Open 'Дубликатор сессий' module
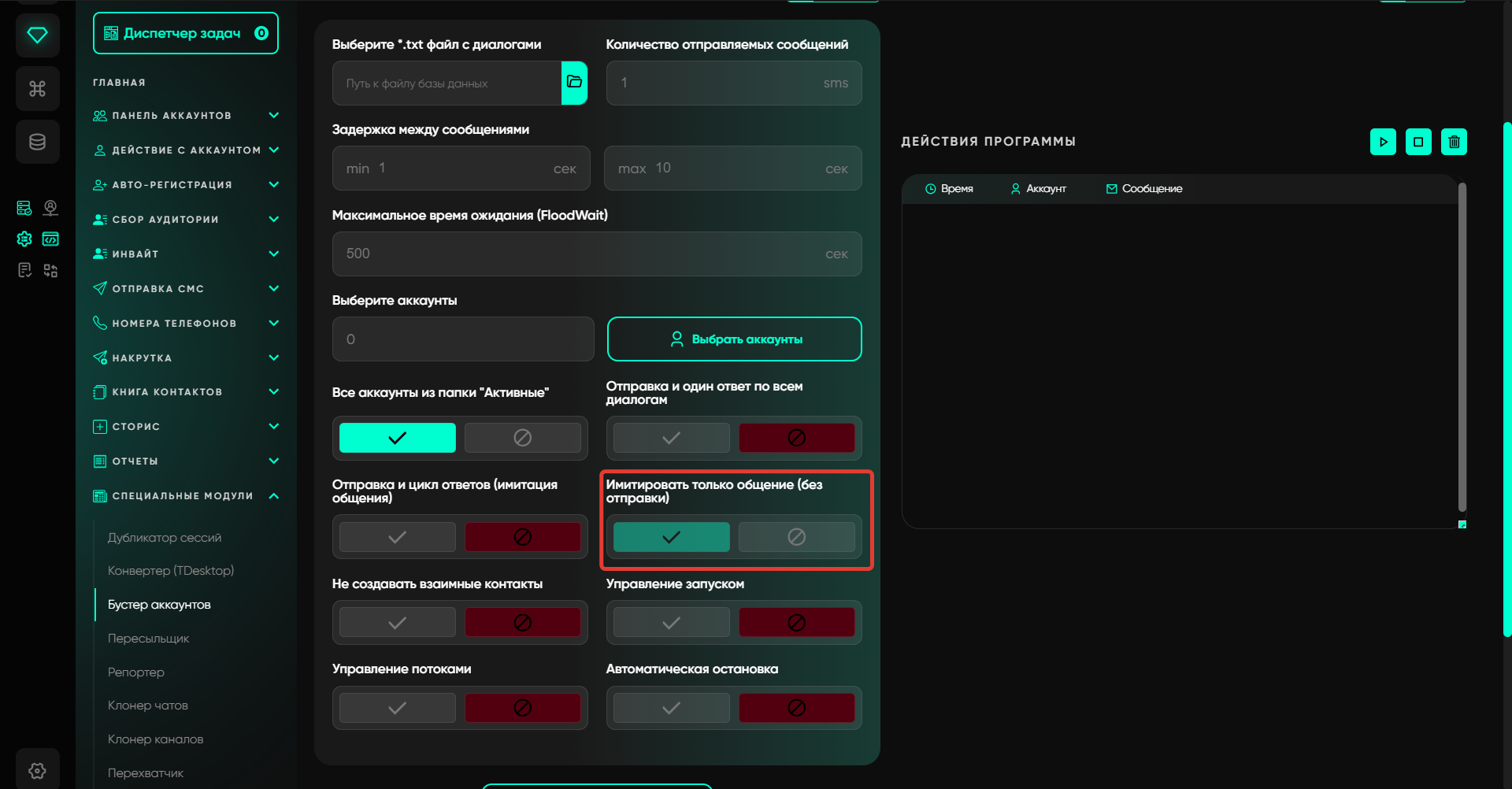 point(165,538)
